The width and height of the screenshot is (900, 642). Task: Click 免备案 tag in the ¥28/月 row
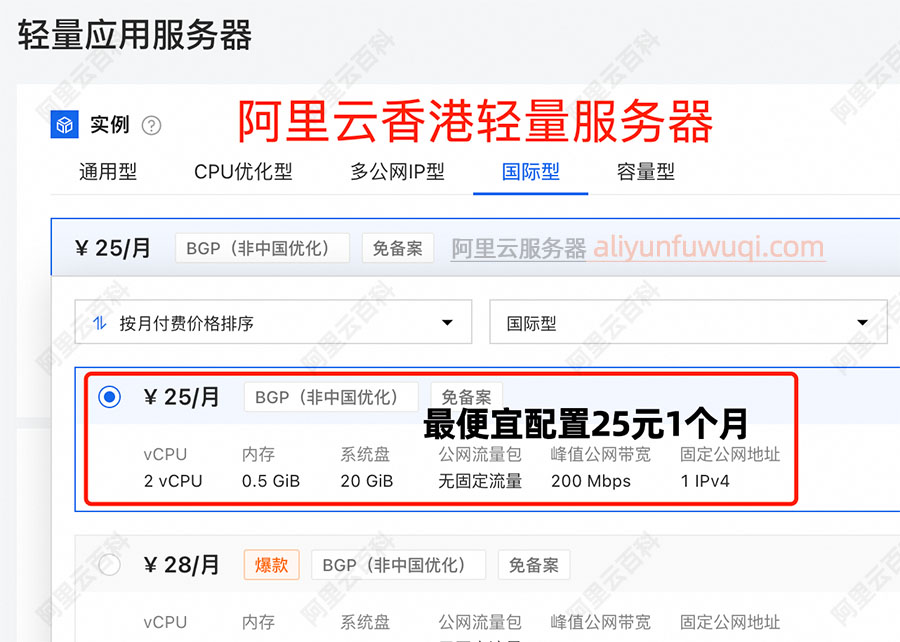(534, 565)
